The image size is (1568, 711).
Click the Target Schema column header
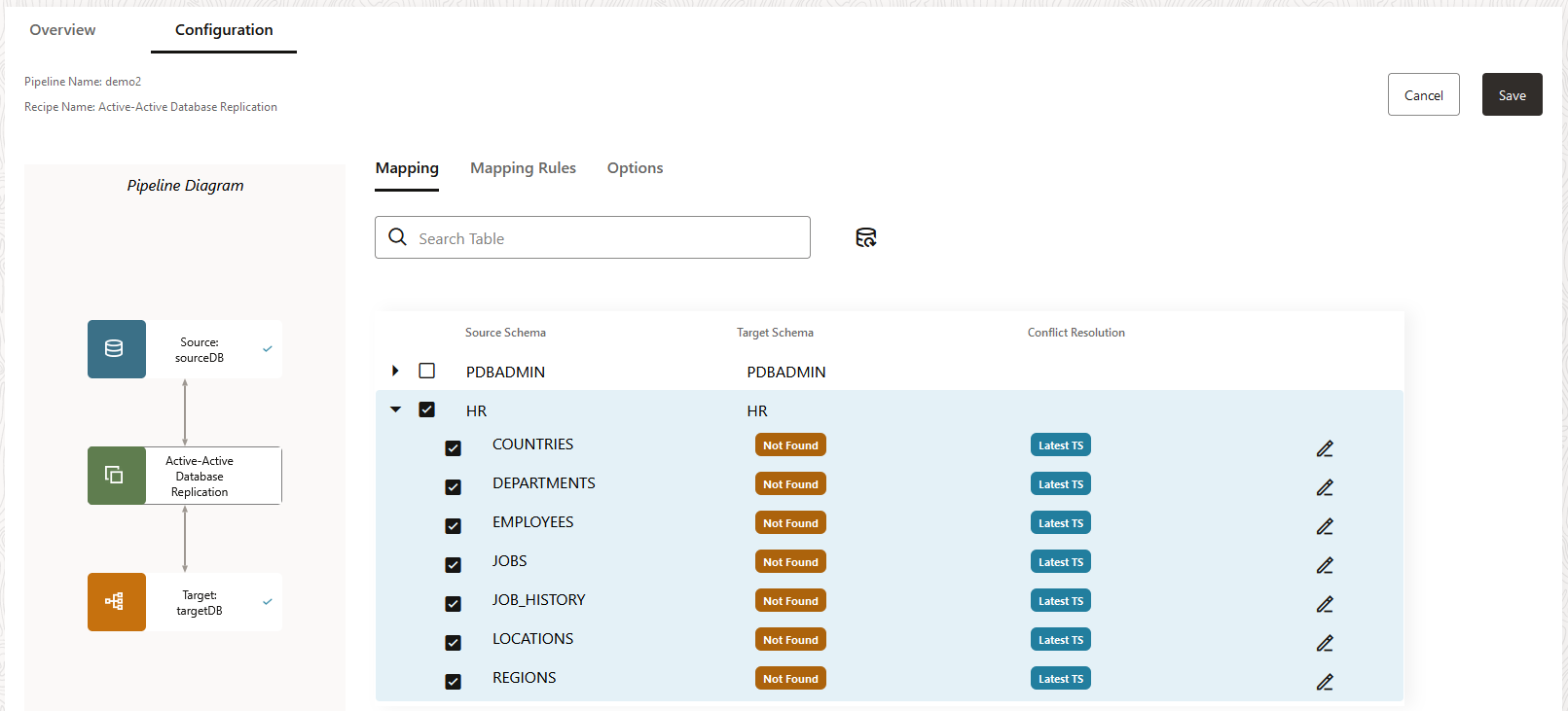tap(775, 332)
